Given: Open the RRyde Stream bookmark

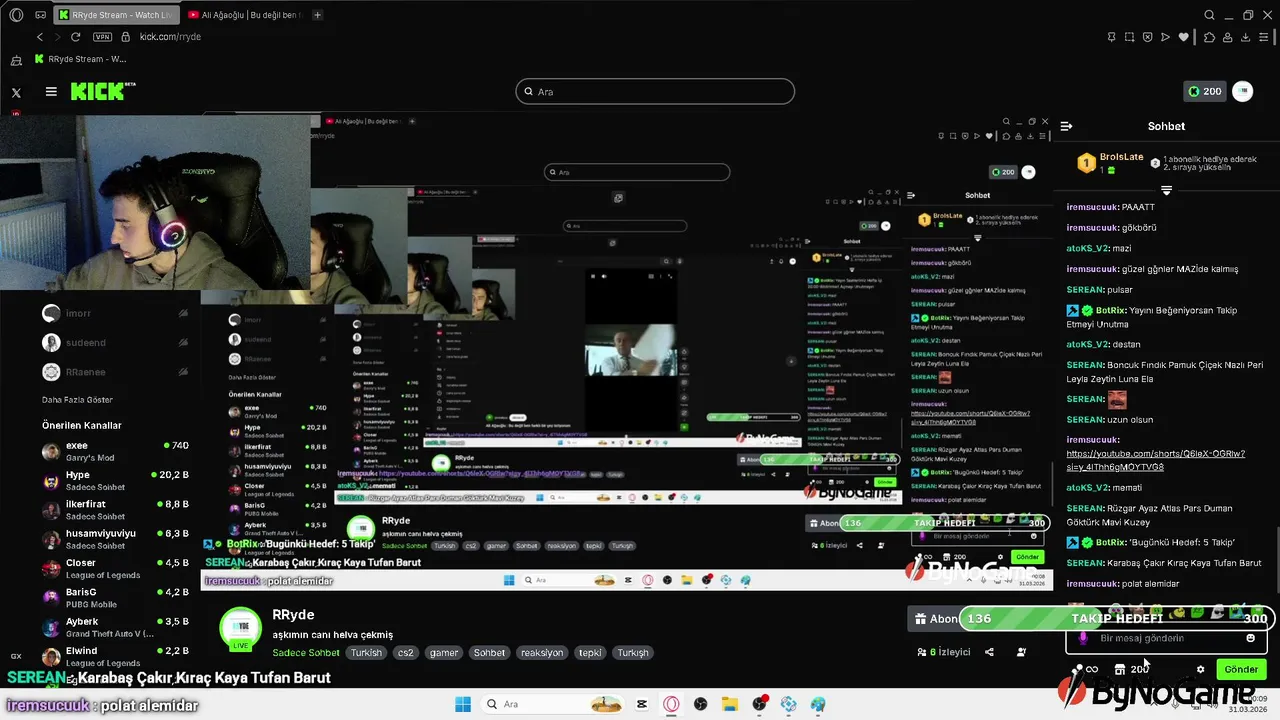Looking at the screenshot, I should tap(80, 59).
